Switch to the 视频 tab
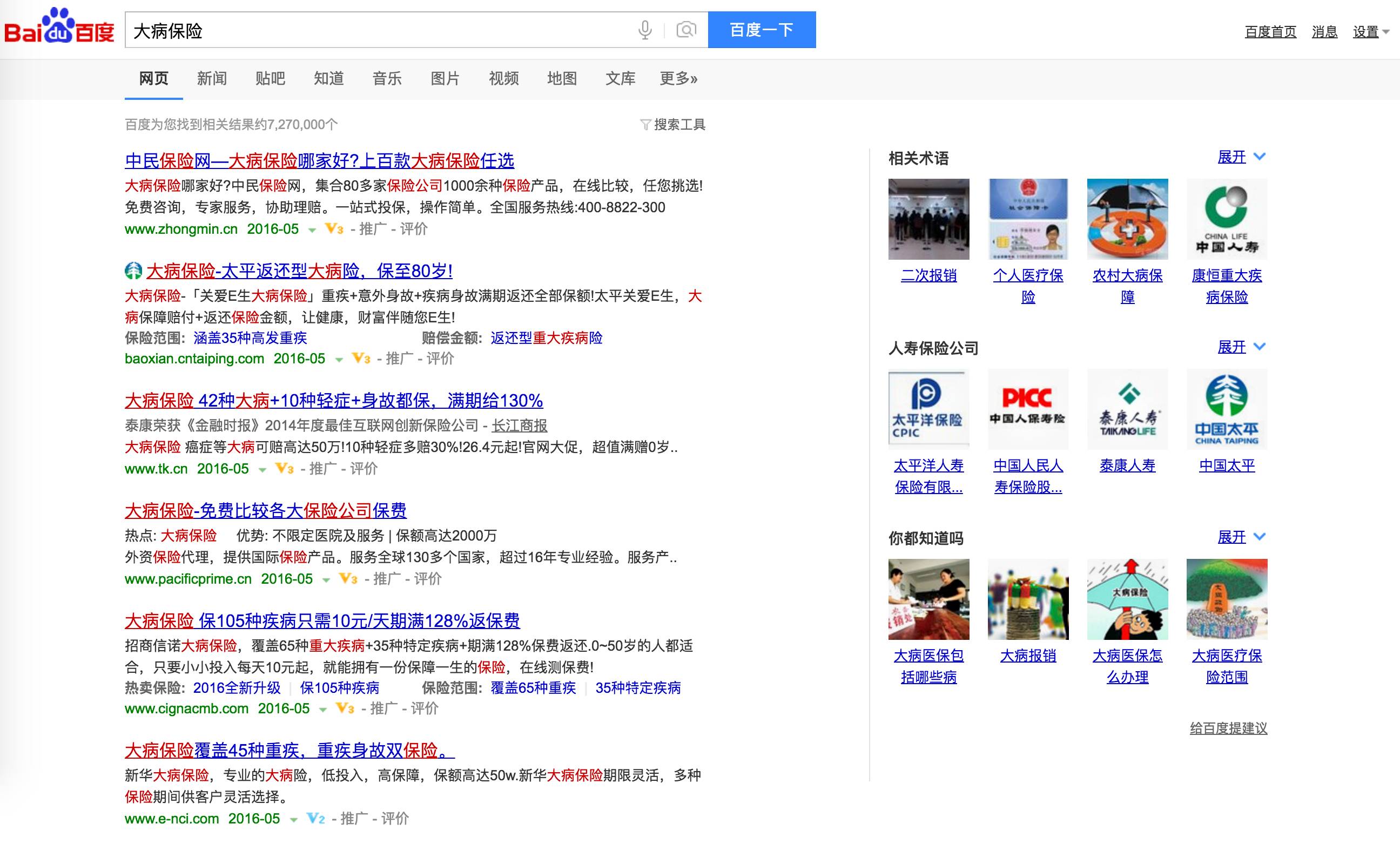Viewport: 1400px width, 844px height. [x=504, y=78]
